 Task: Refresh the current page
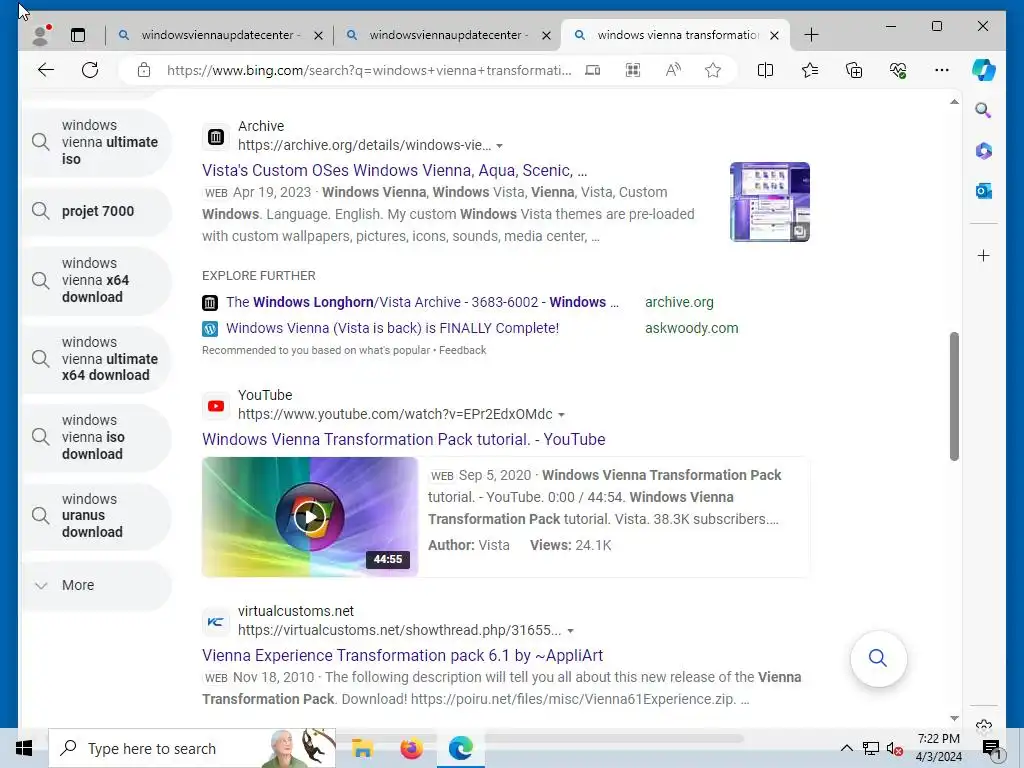[90, 70]
